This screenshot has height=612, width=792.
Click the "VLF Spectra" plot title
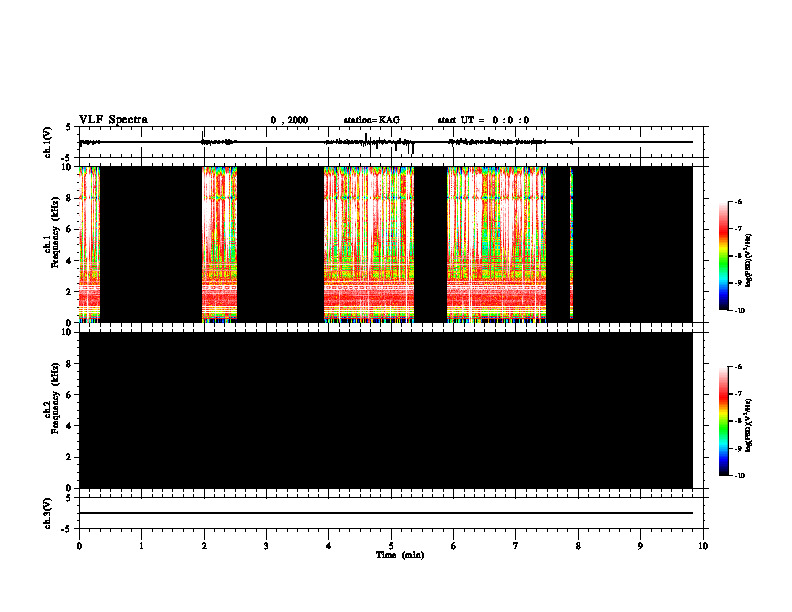(113, 120)
